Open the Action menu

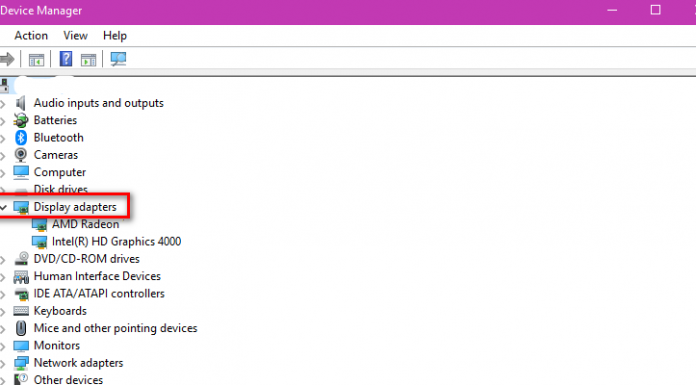(31, 36)
